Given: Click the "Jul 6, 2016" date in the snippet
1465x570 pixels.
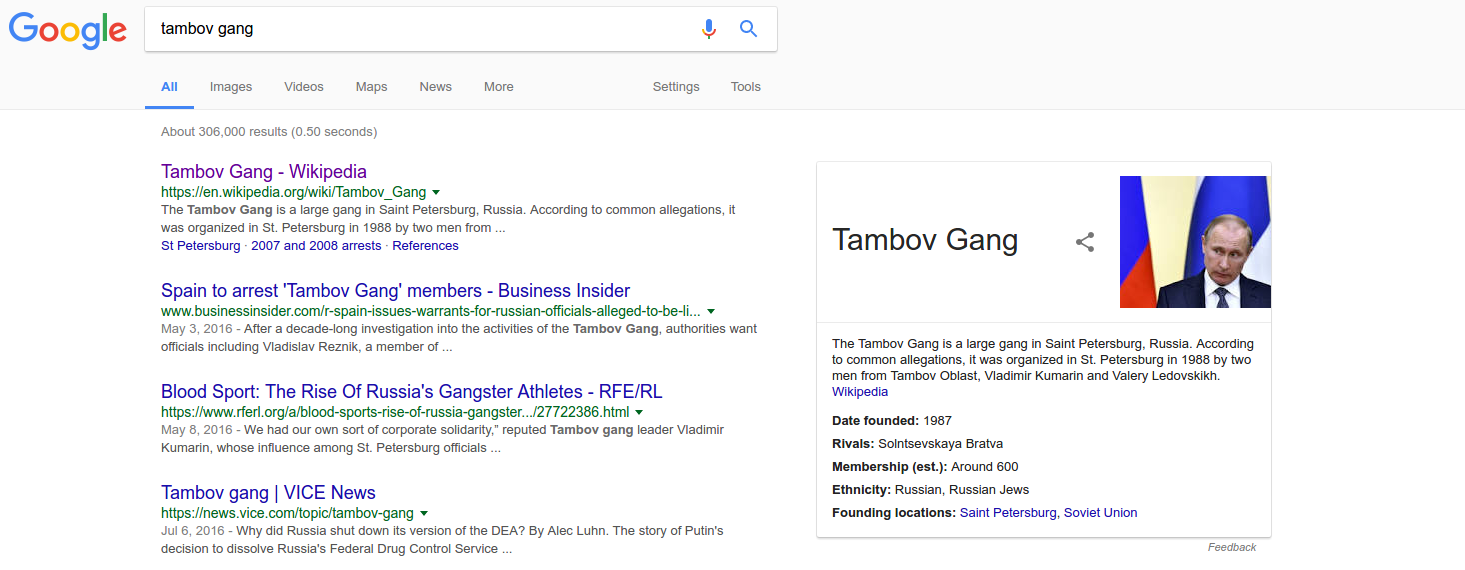Looking at the screenshot, I should (192, 531).
